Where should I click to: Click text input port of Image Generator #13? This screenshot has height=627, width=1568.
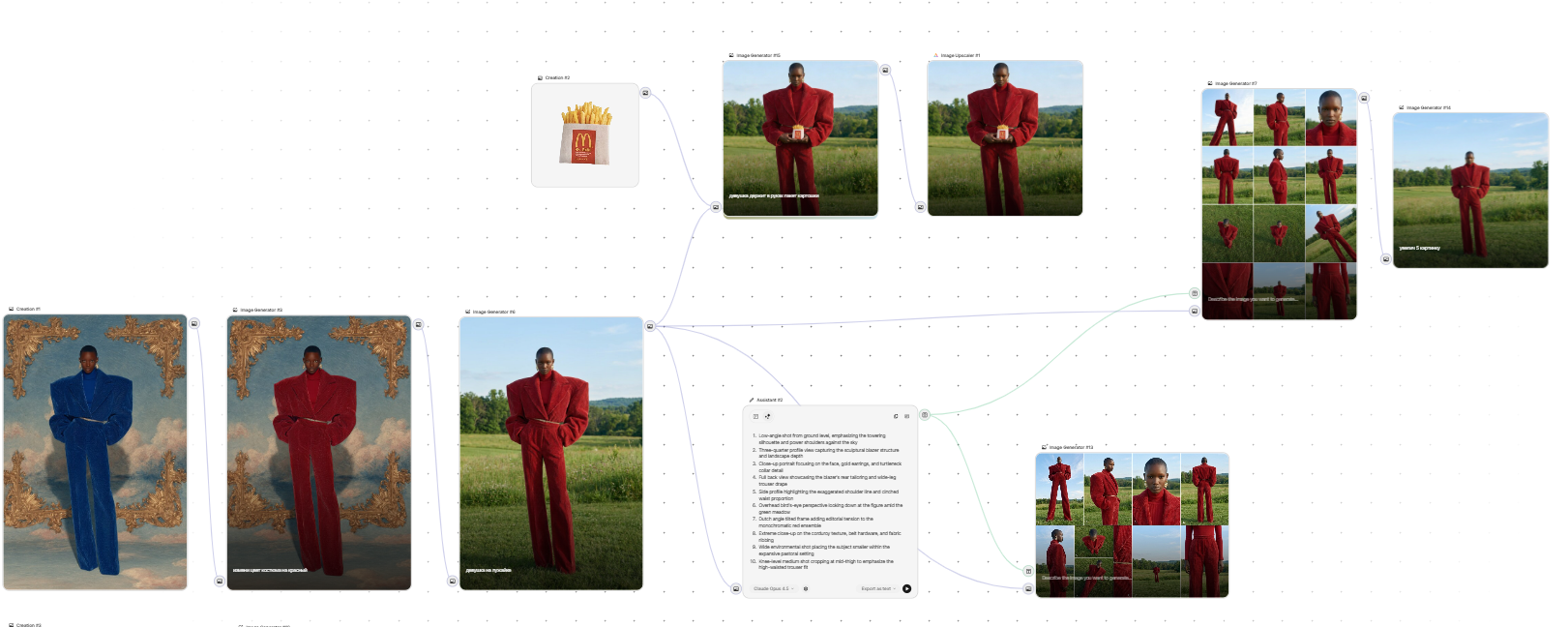pyautogui.click(x=1028, y=571)
